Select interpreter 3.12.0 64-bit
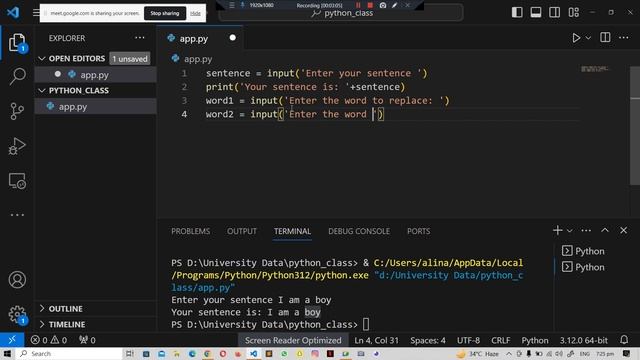Viewport: 640px width, 360px height. click(584, 340)
